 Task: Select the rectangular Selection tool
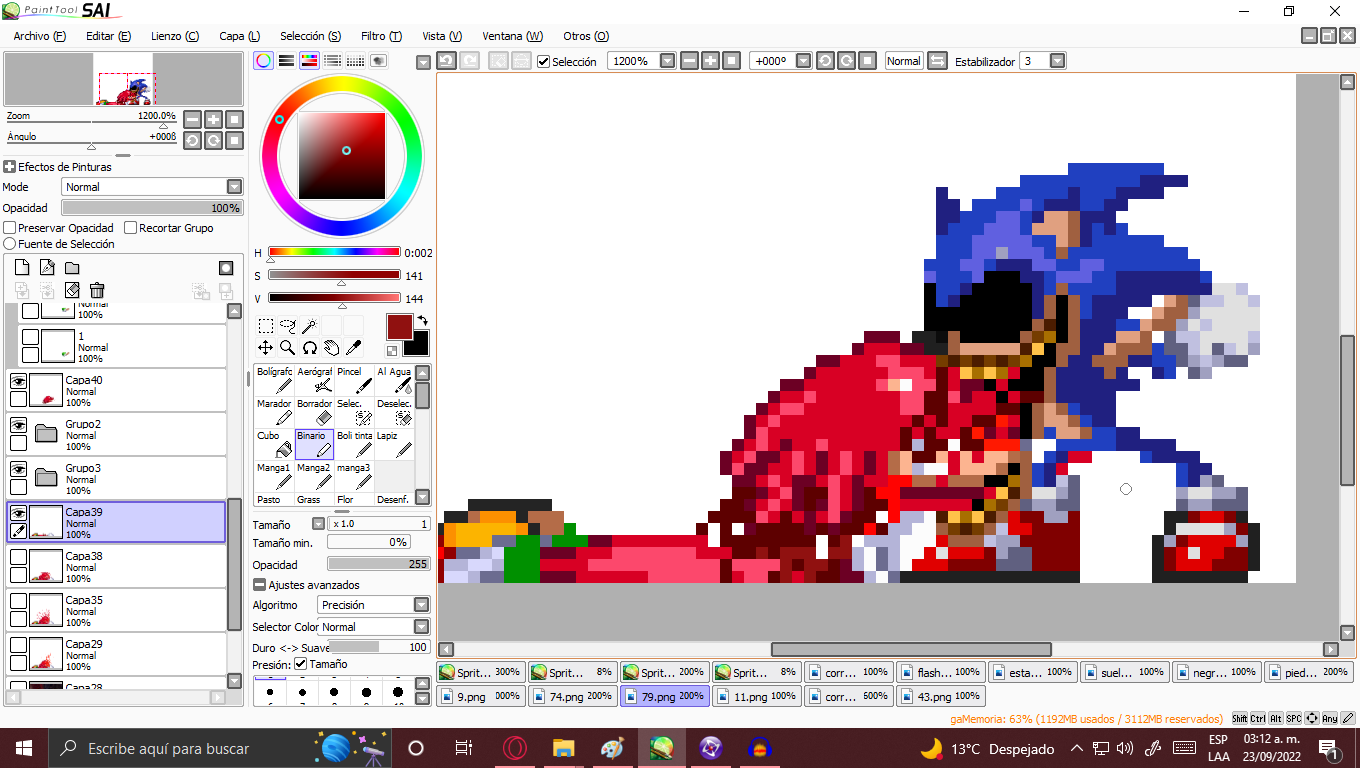[x=265, y=326]
